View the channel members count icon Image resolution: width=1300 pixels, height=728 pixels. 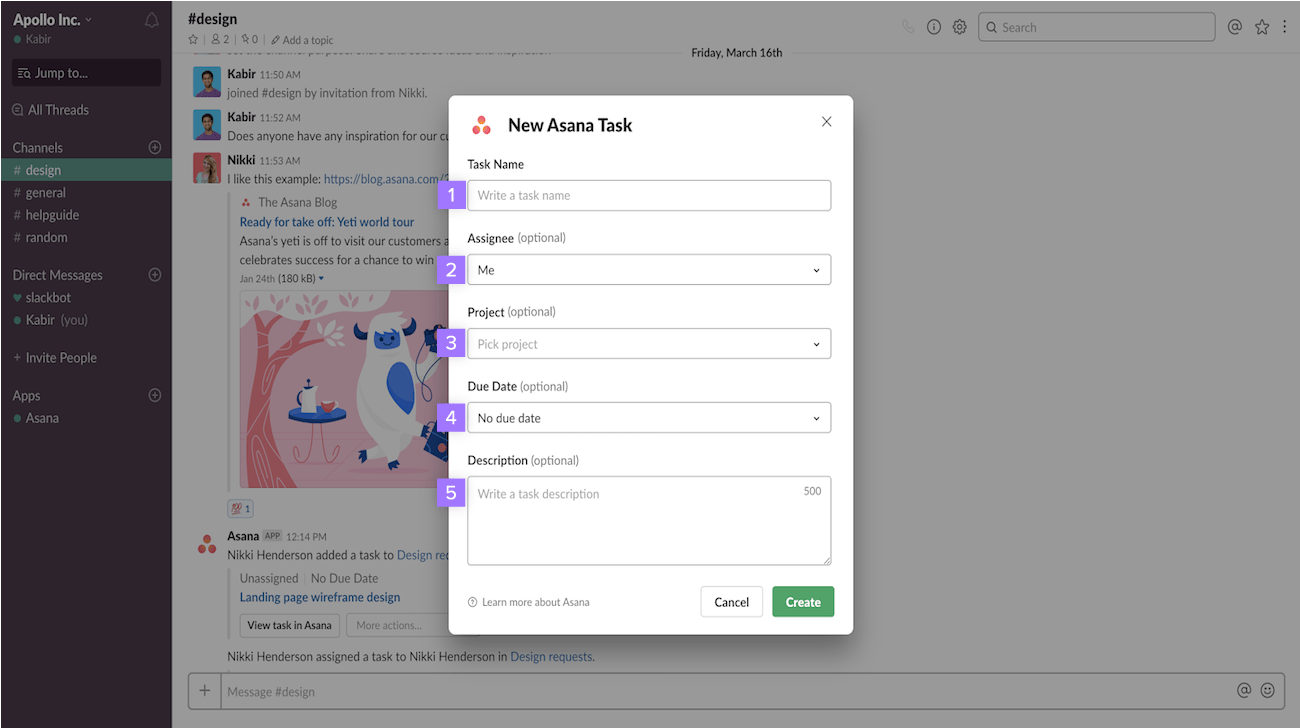(x=220, y=40)
